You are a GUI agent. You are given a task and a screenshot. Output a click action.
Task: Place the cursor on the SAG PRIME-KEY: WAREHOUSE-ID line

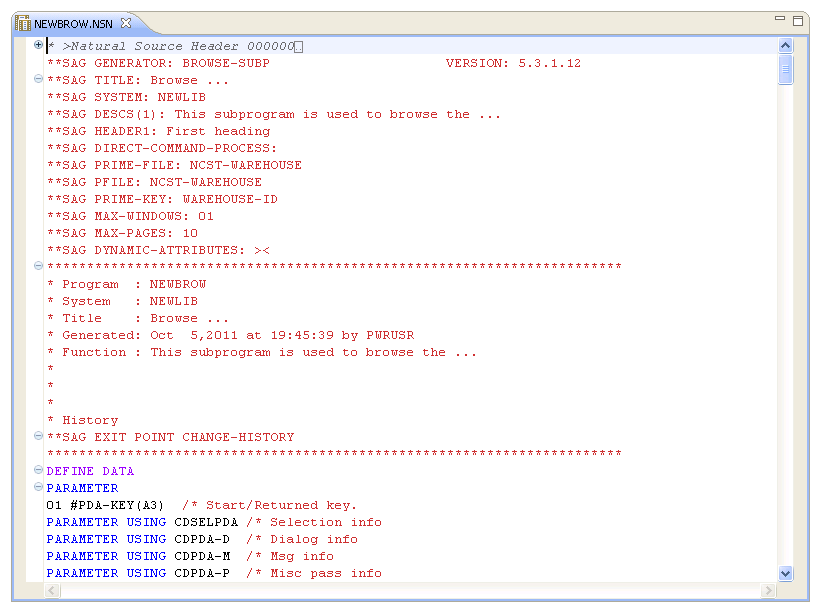click(x=162, y=199)
